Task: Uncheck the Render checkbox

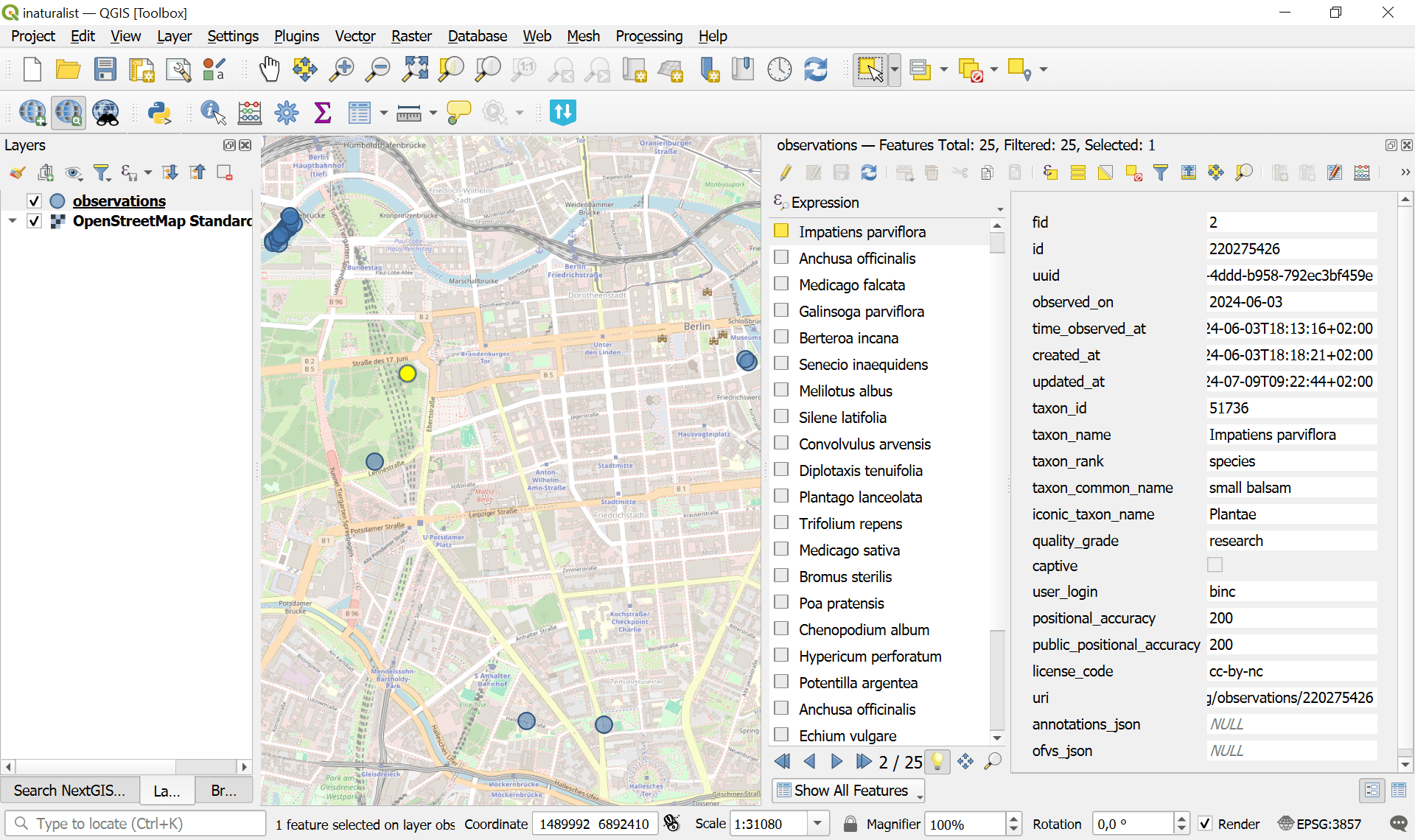Action: coord(1206,824)
